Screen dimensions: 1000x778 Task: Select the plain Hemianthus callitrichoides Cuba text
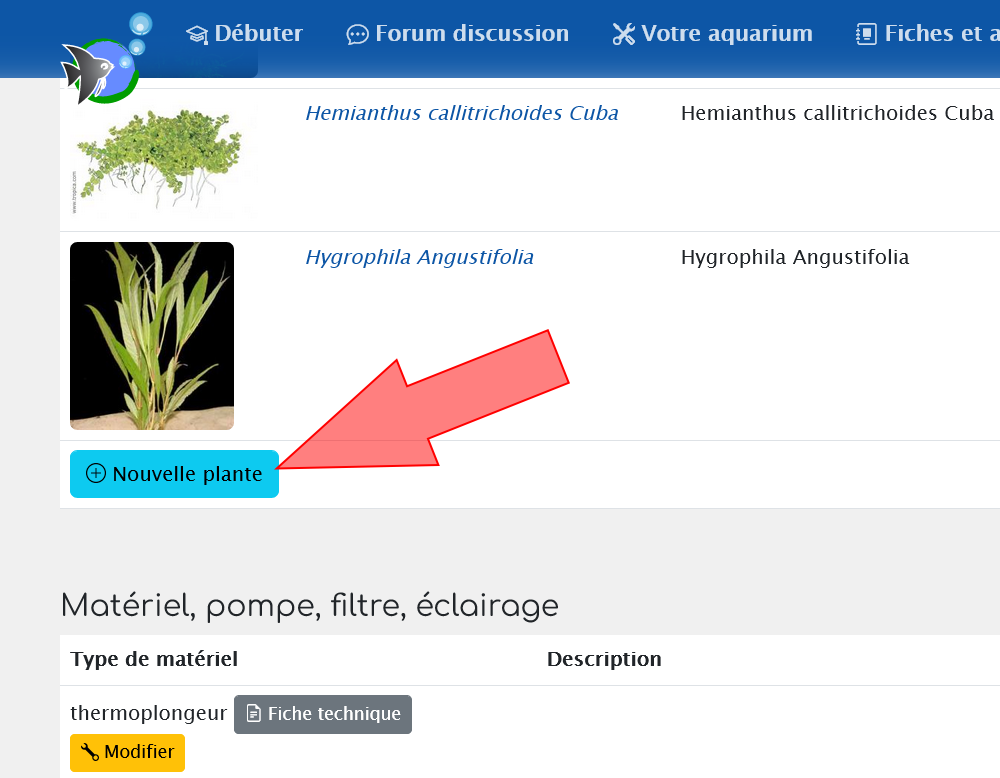click(837, 113)
